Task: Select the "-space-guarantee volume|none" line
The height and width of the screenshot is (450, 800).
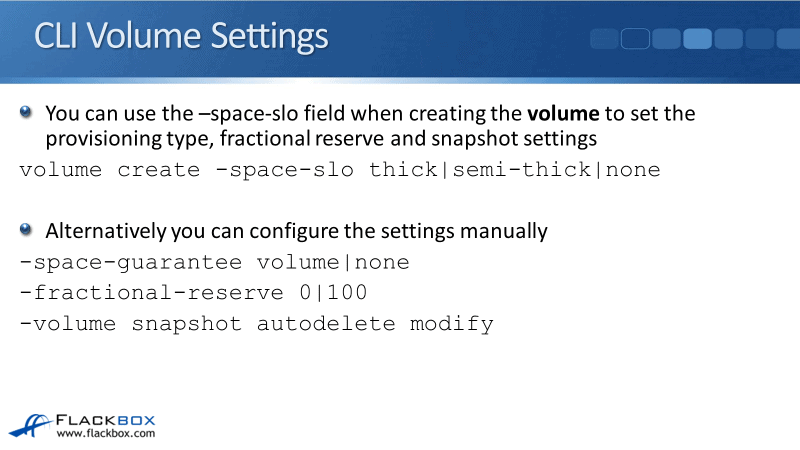Action: 214,263
